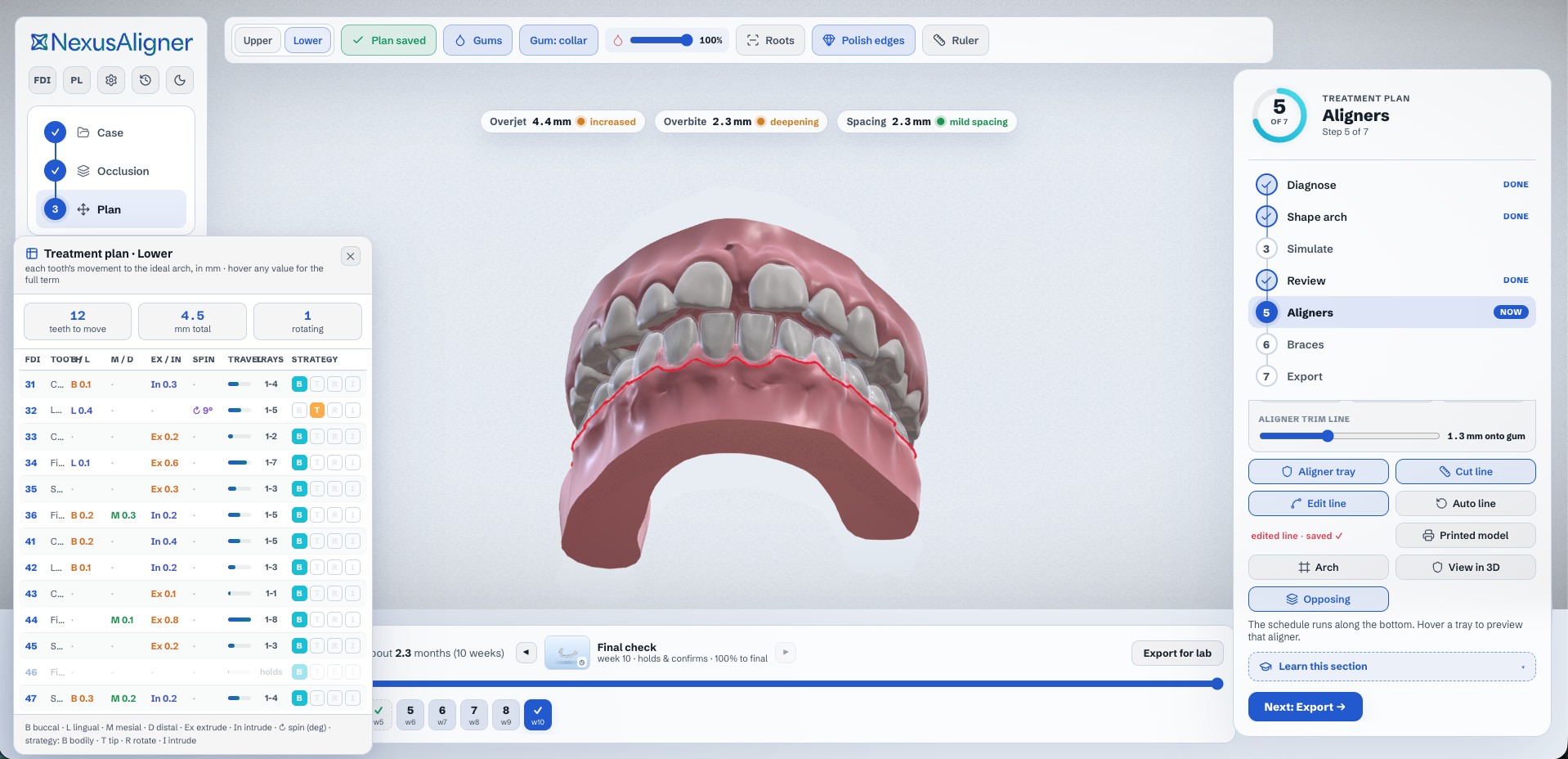Open the Occlusion step in the sidebar
1568x759 pixels.
tap(111, 171)
